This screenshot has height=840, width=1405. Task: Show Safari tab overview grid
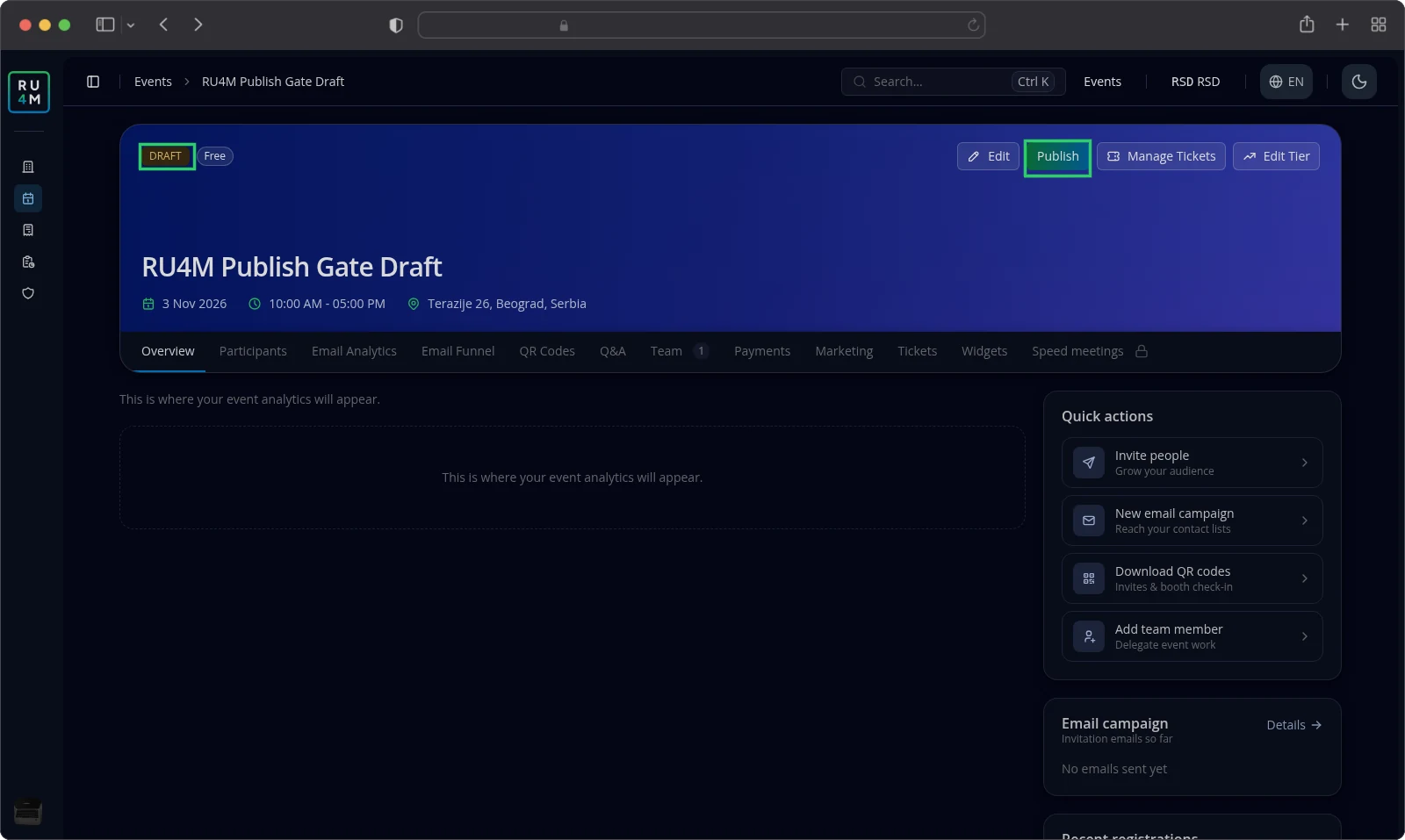click(x=1379, y=25)
